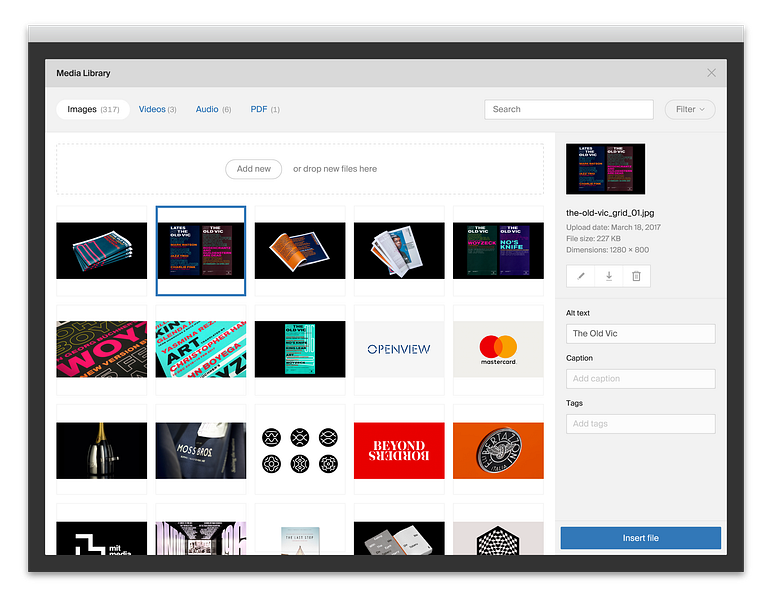The image size is (772, 600).
Task: Select the six circular symbols thumbnail
Action: click(x=300, y=450)
